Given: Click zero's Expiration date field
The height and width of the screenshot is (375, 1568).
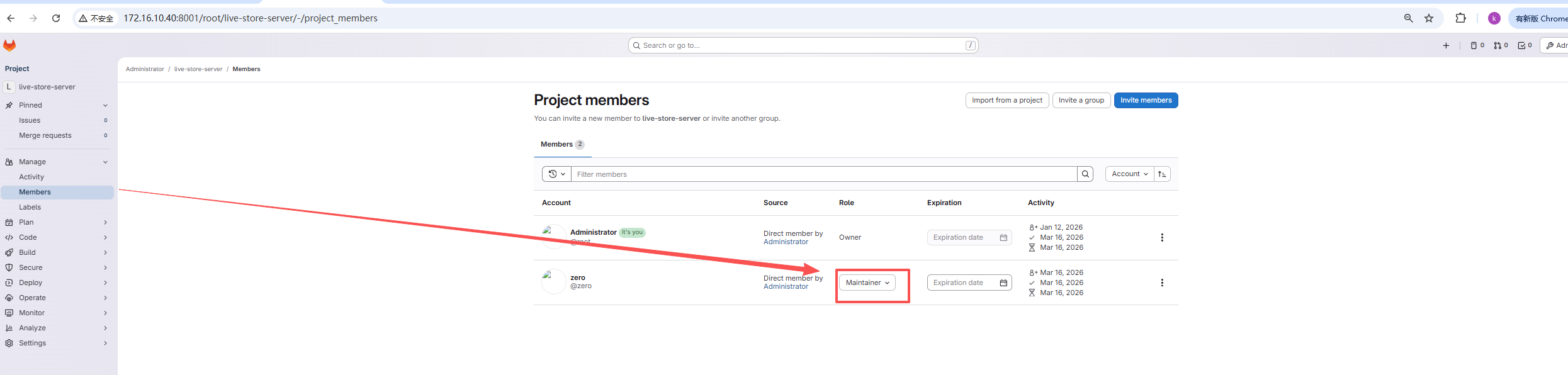Looking at the screenshot, I should tap(969, 283).
